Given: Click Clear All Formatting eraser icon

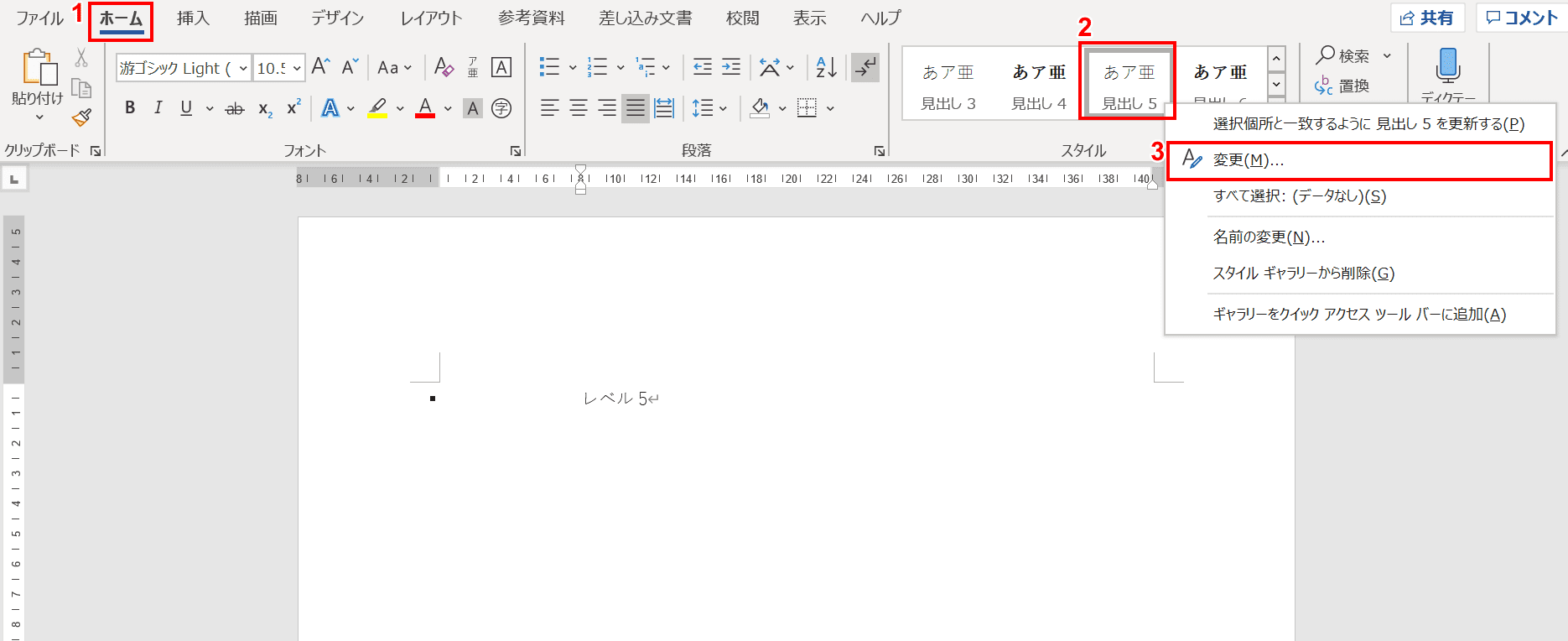Looking at the screenshot, I should [444, 67].
